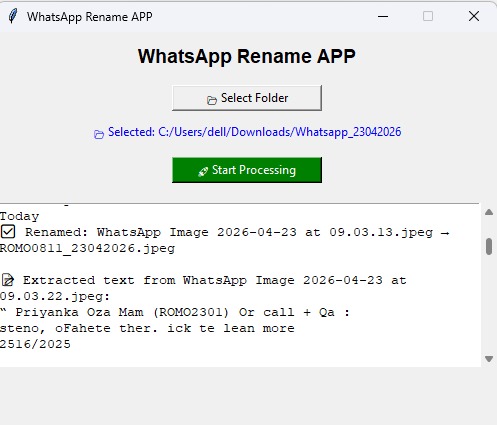Click the 'Today' line in the log
This screenshot has width=497, height=425.
click(19, 216)
